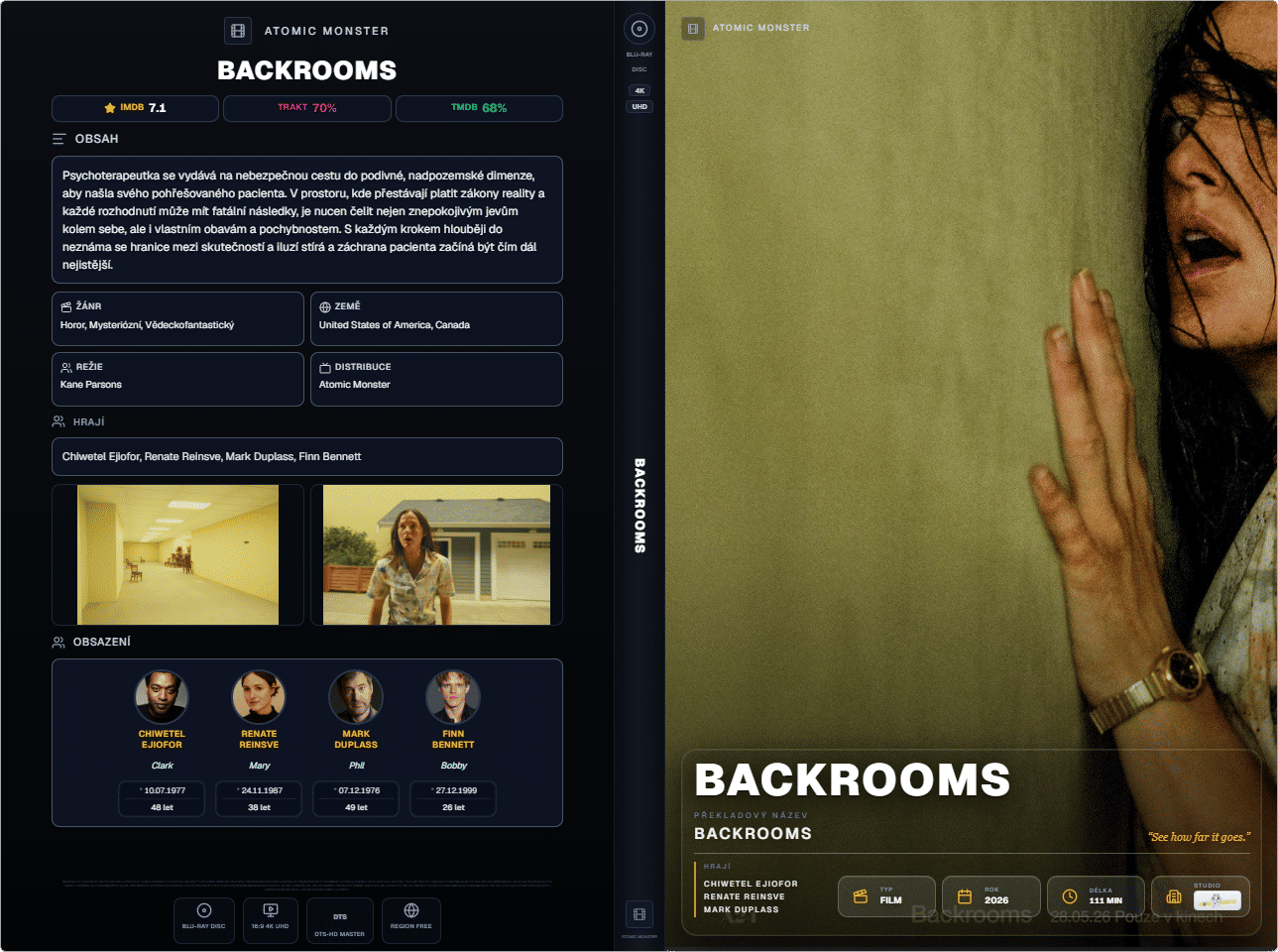
Task: Click the REGION FREE globe badge
Action: (x=411, y=921)
